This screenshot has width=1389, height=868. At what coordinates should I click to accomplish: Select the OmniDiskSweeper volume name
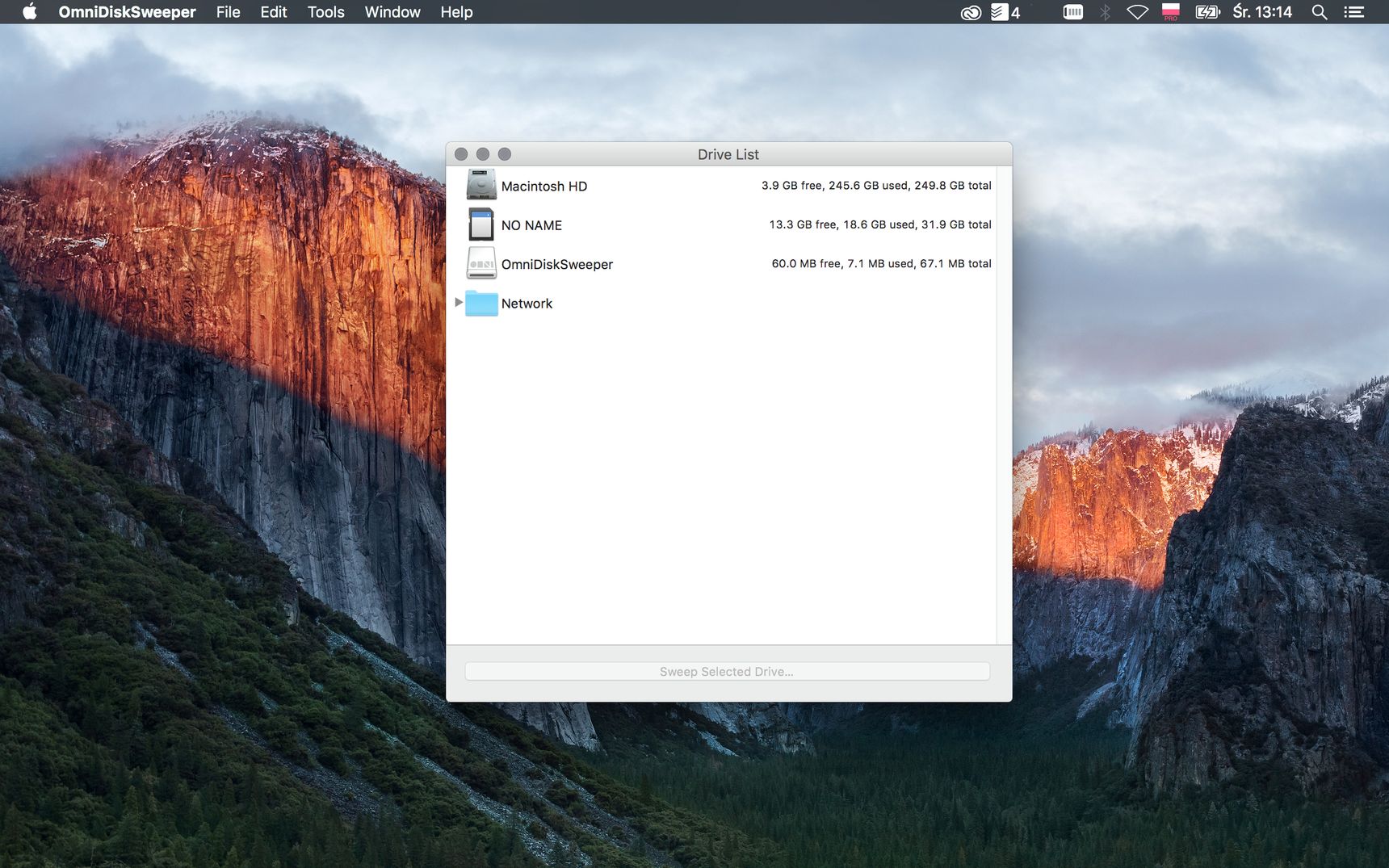pos(557,264)
